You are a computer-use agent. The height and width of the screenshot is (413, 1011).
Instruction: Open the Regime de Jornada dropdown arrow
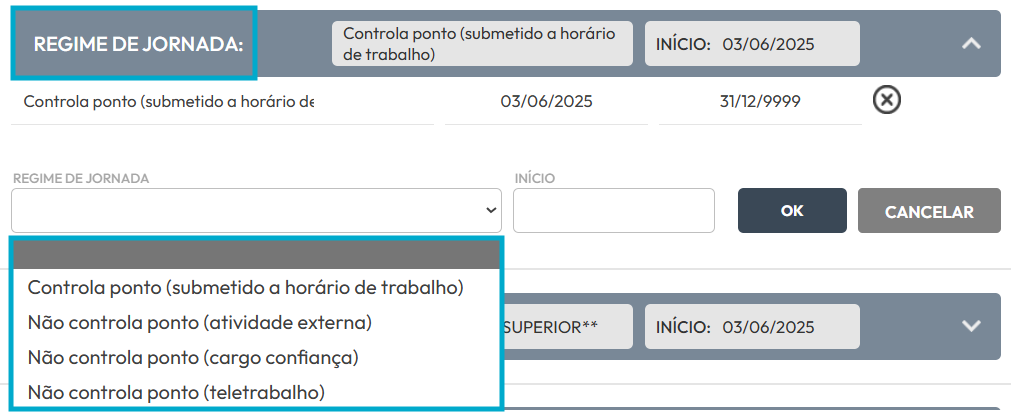(491, 211)
